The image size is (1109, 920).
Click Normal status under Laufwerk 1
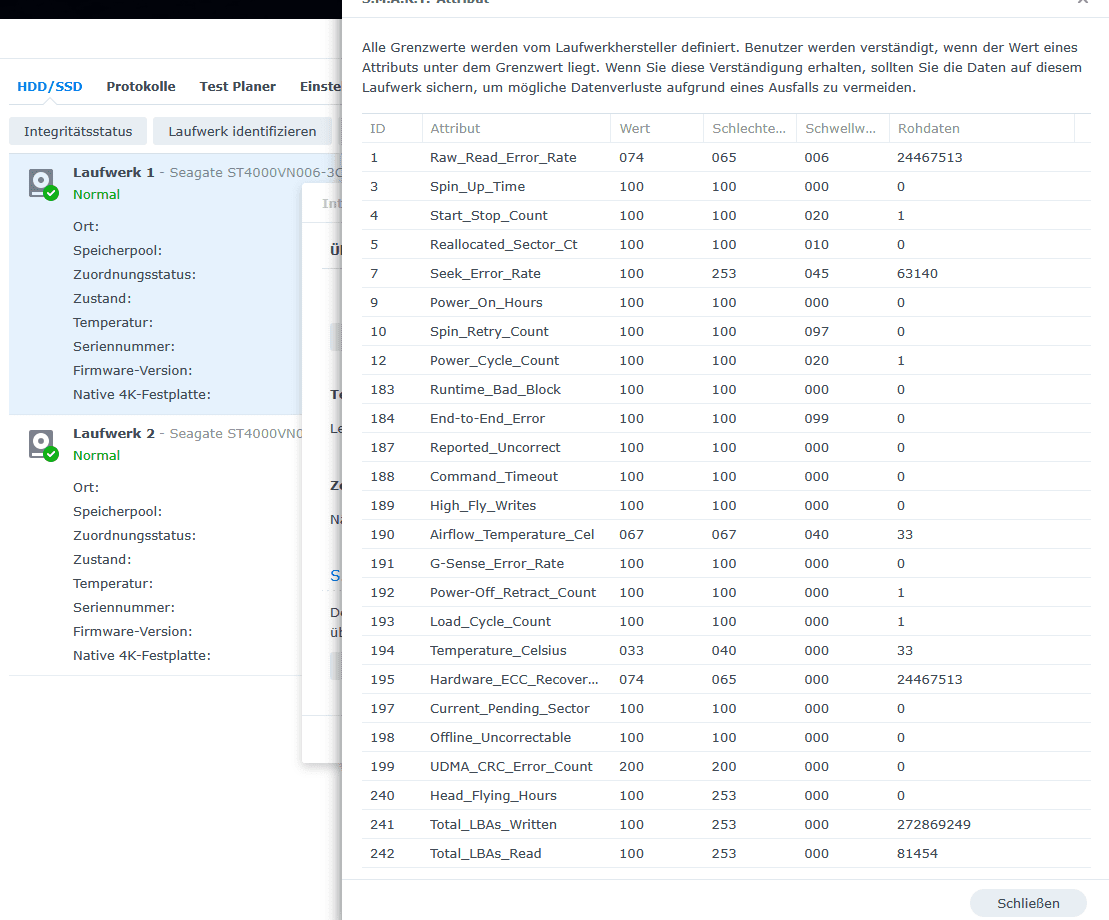(x=96, y=194)
